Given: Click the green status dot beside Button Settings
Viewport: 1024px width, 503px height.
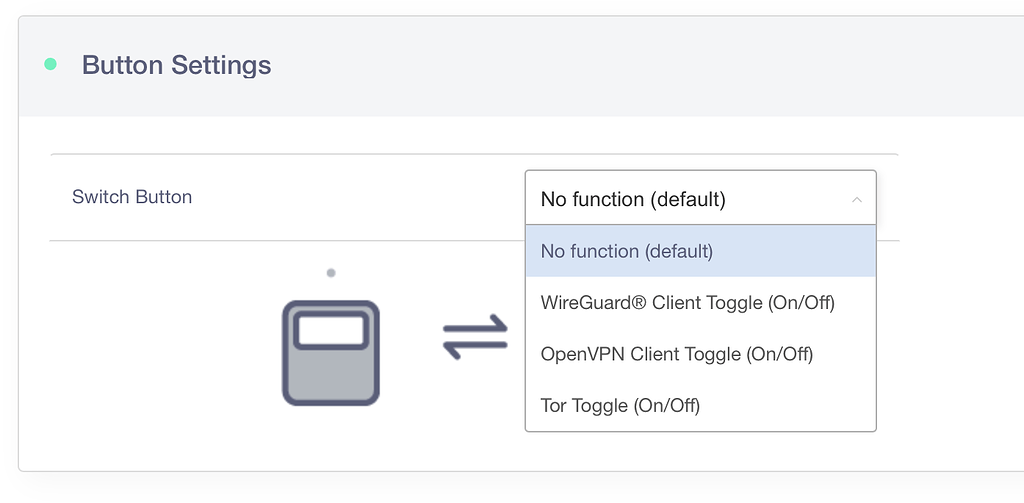Looking at the screenshot, I should 51,65.
